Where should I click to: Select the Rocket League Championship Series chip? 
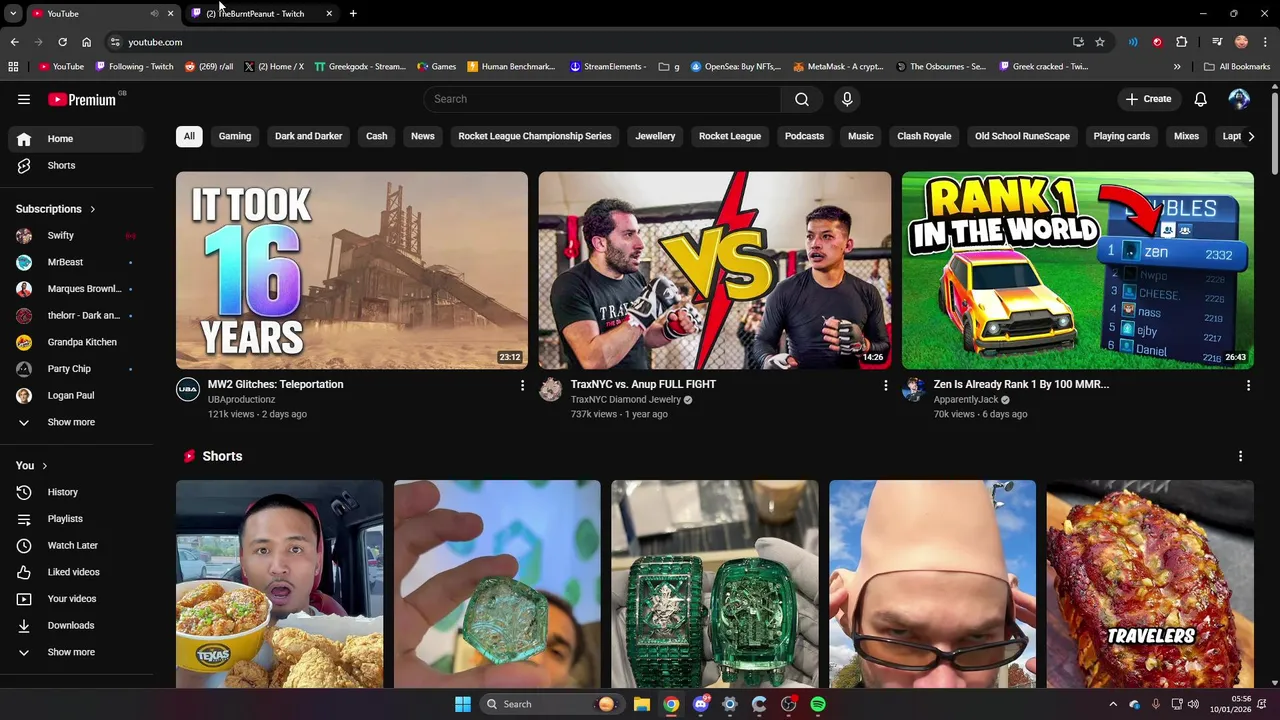[x=535, y=136]
